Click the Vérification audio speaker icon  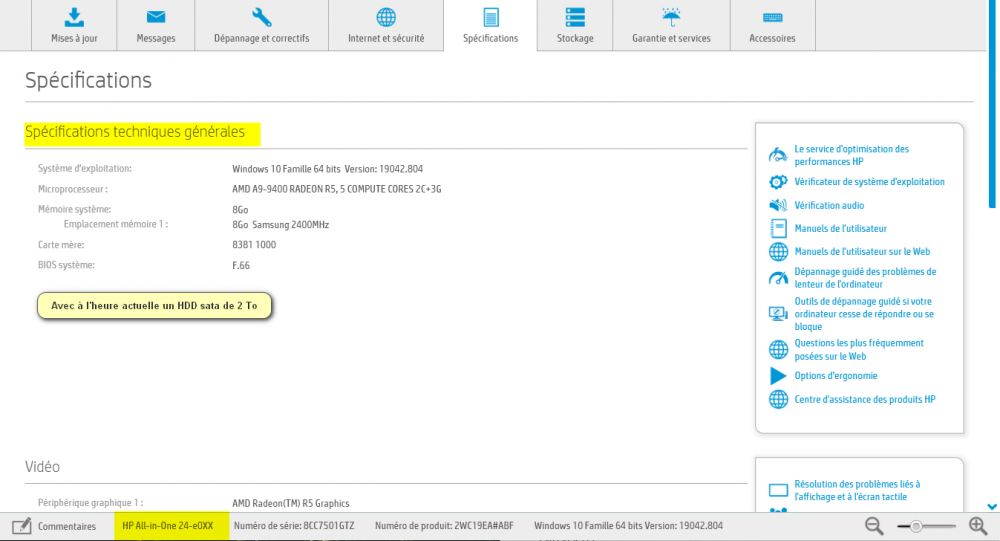pos(778,205)
